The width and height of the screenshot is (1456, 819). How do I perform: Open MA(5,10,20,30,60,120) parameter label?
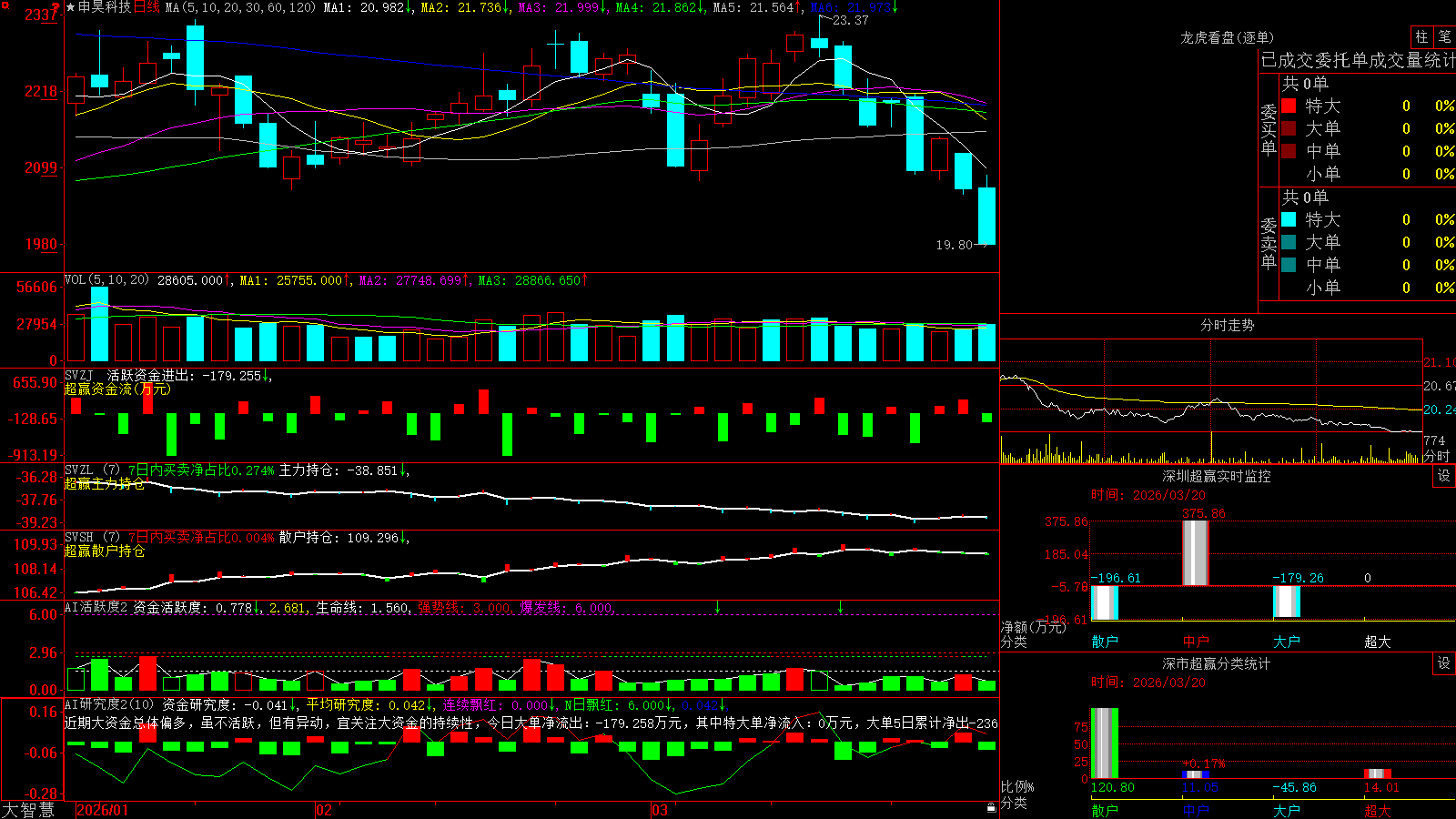point(240,7)
